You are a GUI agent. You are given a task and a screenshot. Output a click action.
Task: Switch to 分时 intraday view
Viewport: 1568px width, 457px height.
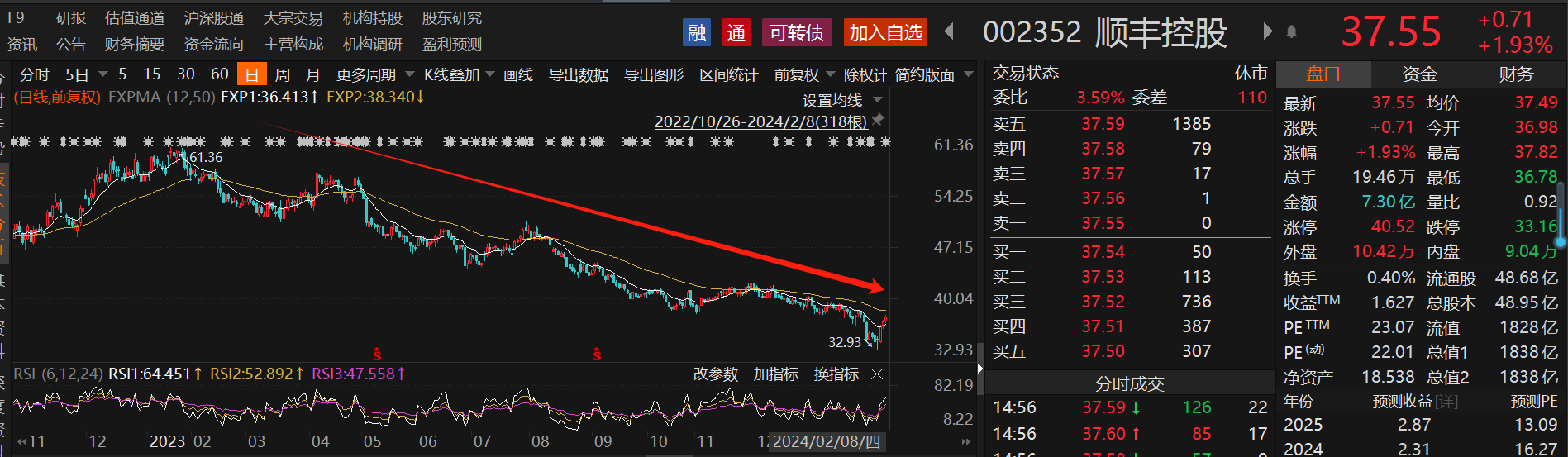coord(35,75)
